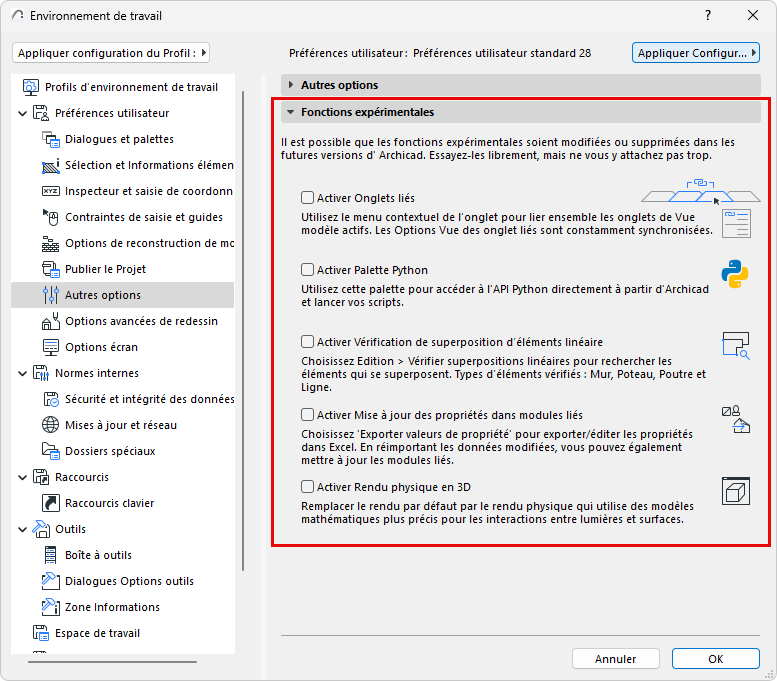Select Raccourcis clavier tree item
This screenshot has width=777, height=681.
[110, 503]
